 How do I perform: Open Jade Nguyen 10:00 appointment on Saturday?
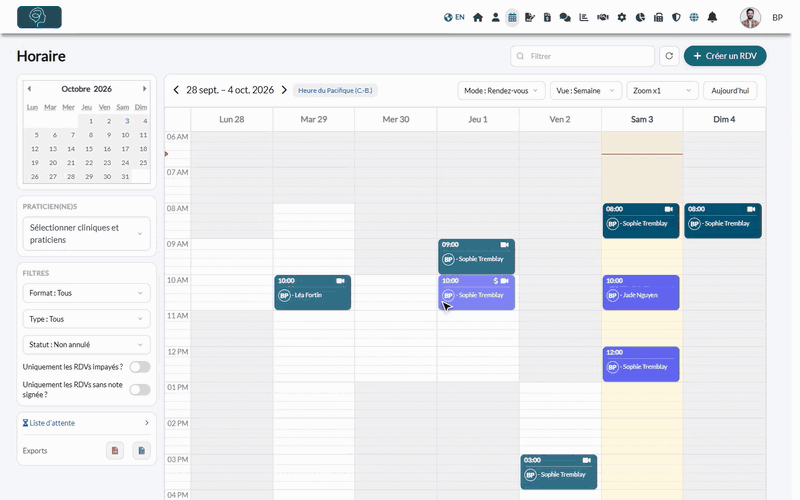641,293
